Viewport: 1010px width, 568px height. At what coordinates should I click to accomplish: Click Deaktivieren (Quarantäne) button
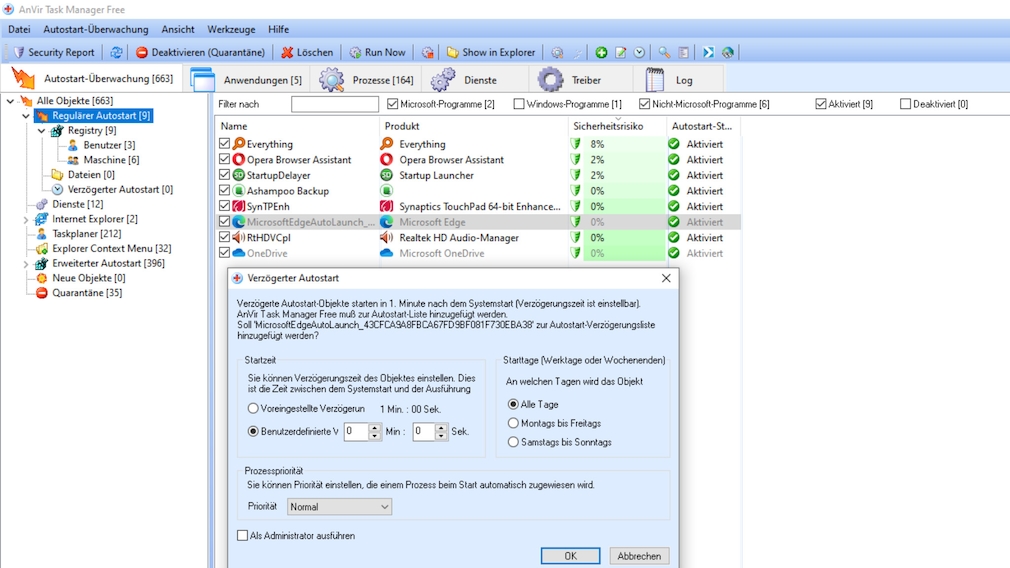(200, 52)
